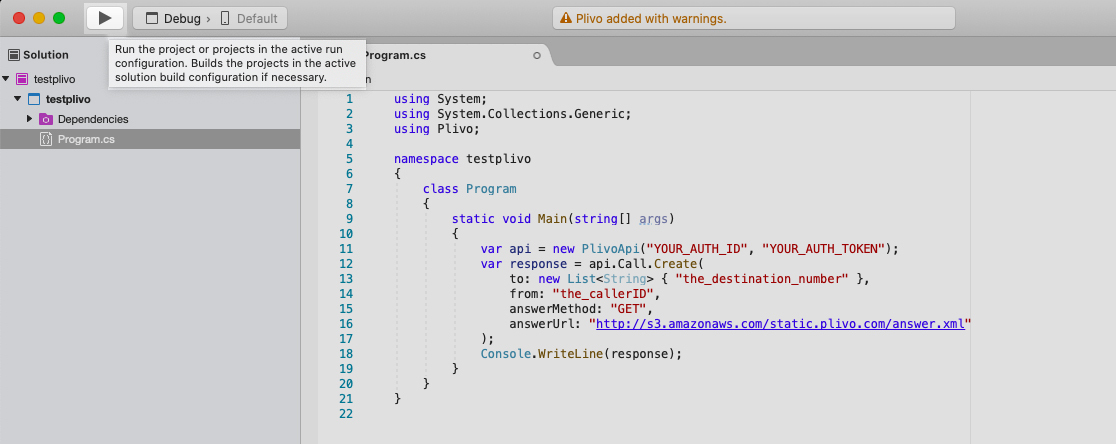Close the Program.cs tab using its dot
This screenshot has height=444, width=1116.
click(x=537, y=55)
